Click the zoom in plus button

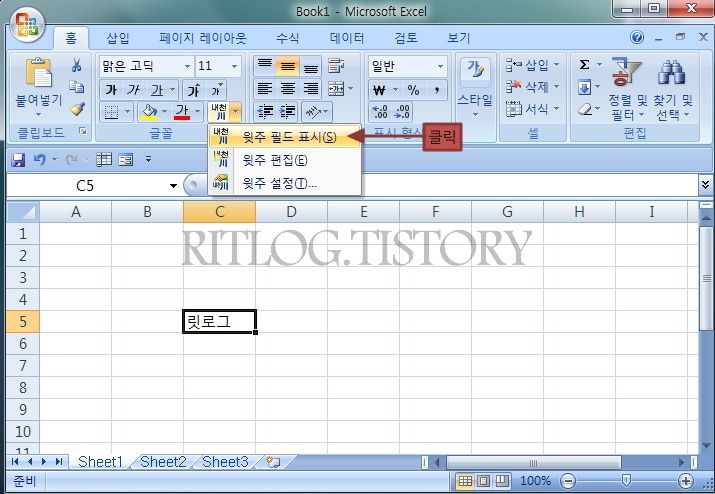click(686, 481)
